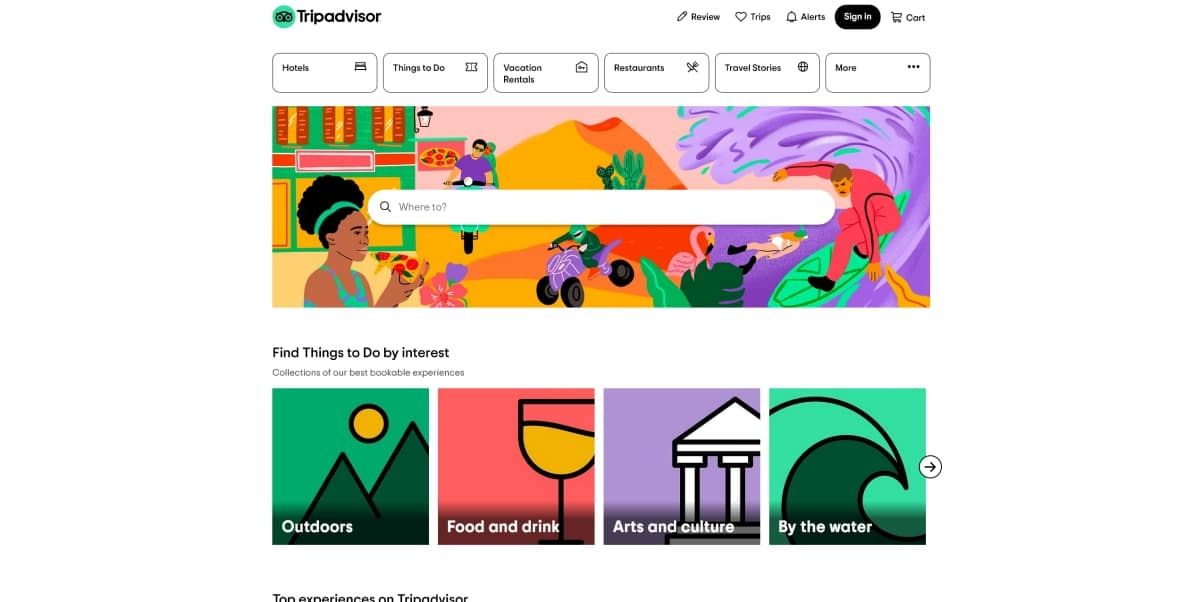1200x602 pixels.
Task: Open the Outdoors interest tile
Action: tap(350, 466)
